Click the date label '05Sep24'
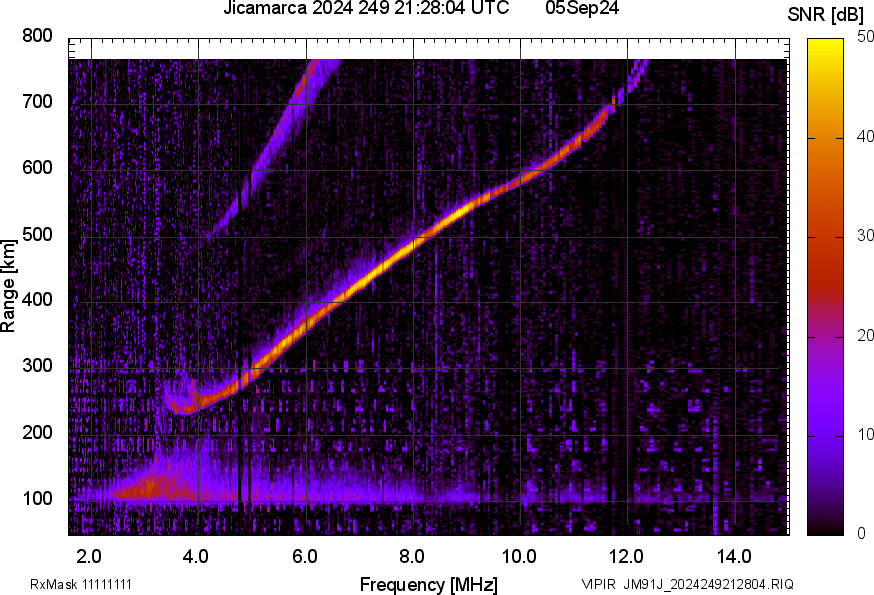 pyautogui.click(x=582, y=8)
